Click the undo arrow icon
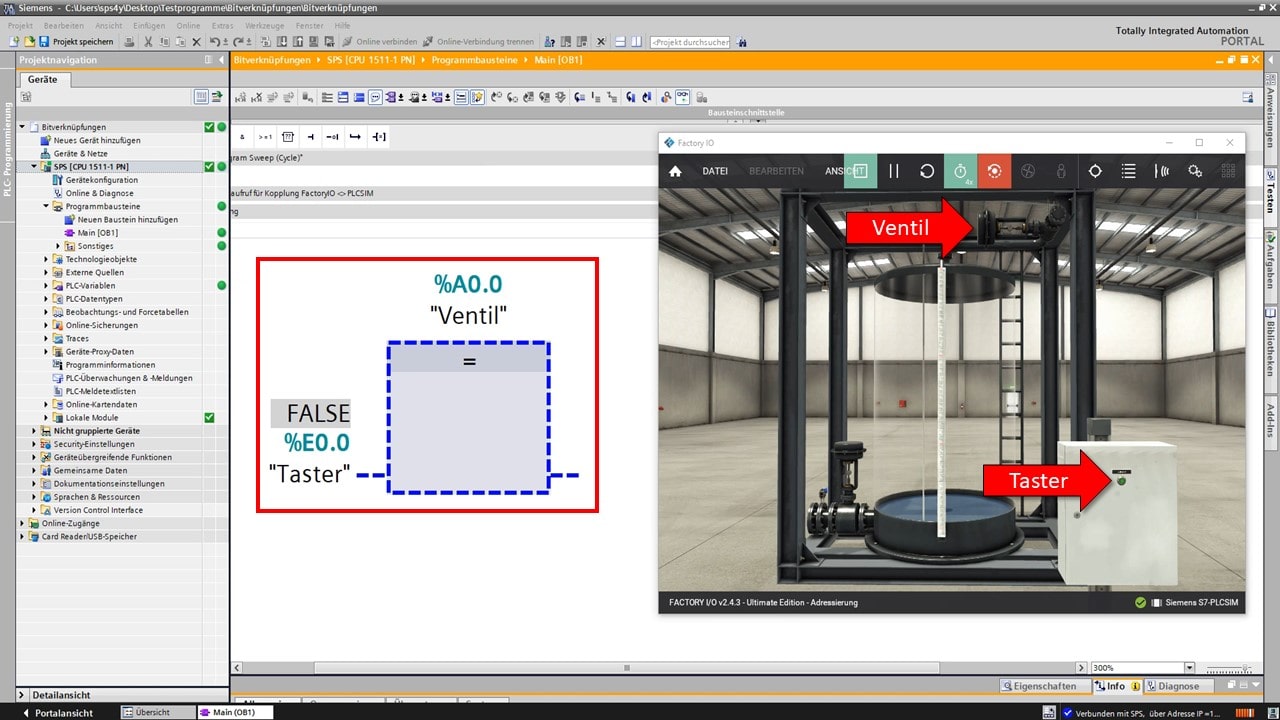The height and width of the screenshot is (720, 1280). coord(214,42)
